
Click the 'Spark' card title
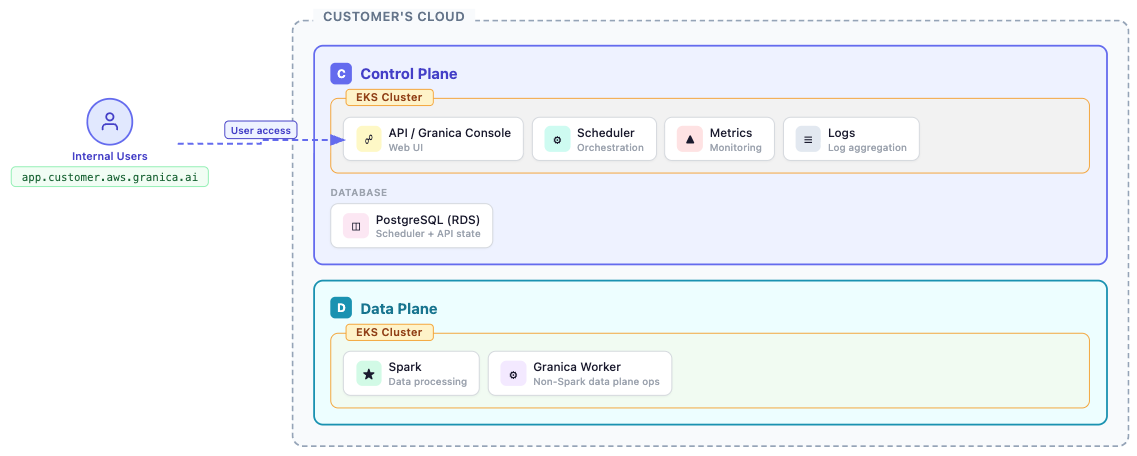[x=405, y=367]
